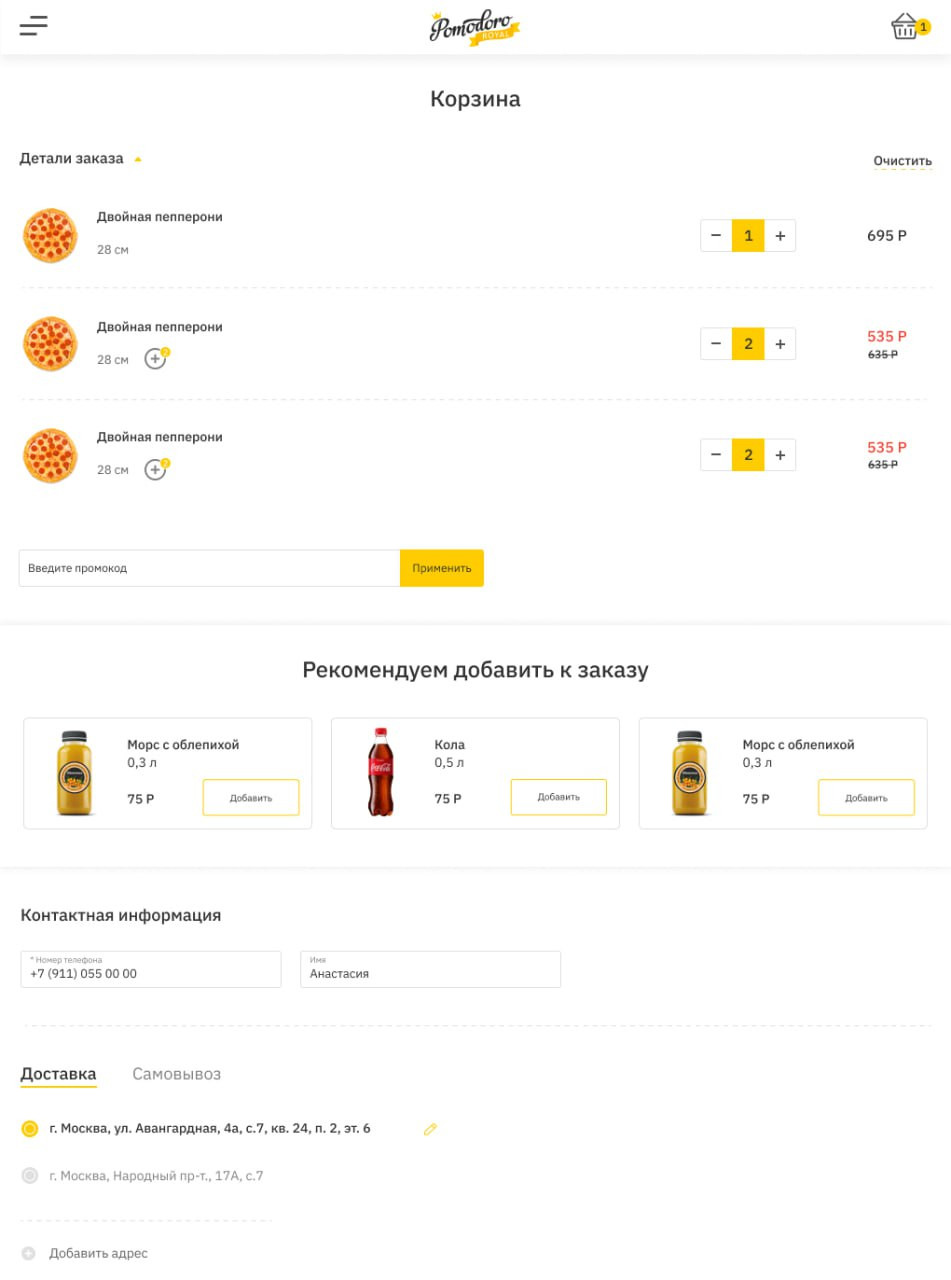Apply promo code with Применить button

click(441, 568)
